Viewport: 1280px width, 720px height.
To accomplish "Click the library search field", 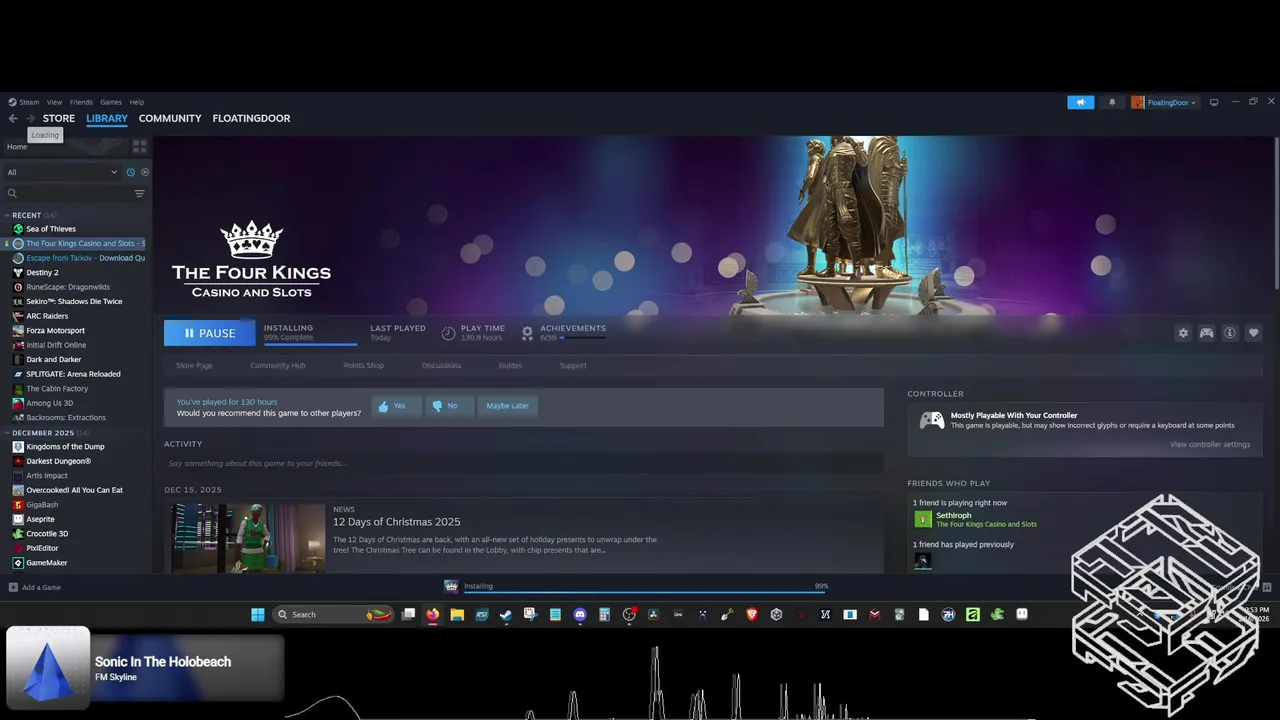I will [68, 194].
